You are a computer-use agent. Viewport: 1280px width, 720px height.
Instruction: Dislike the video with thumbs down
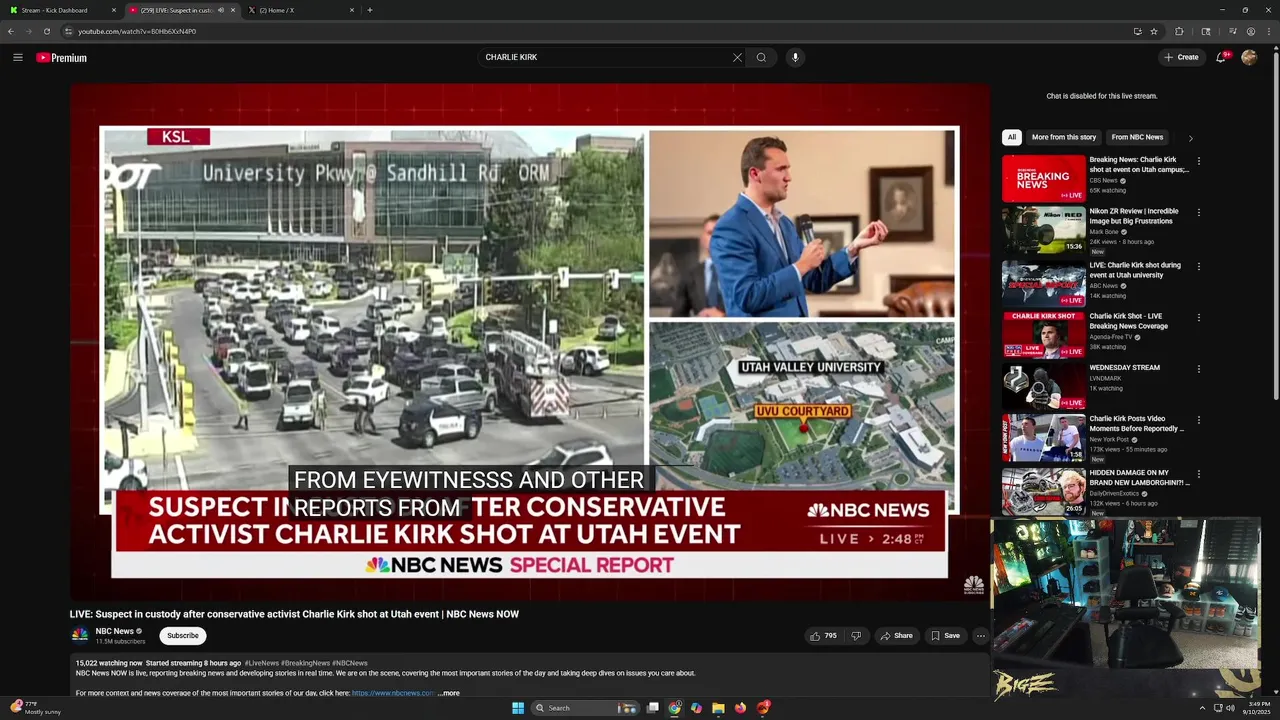coord(855,636)
